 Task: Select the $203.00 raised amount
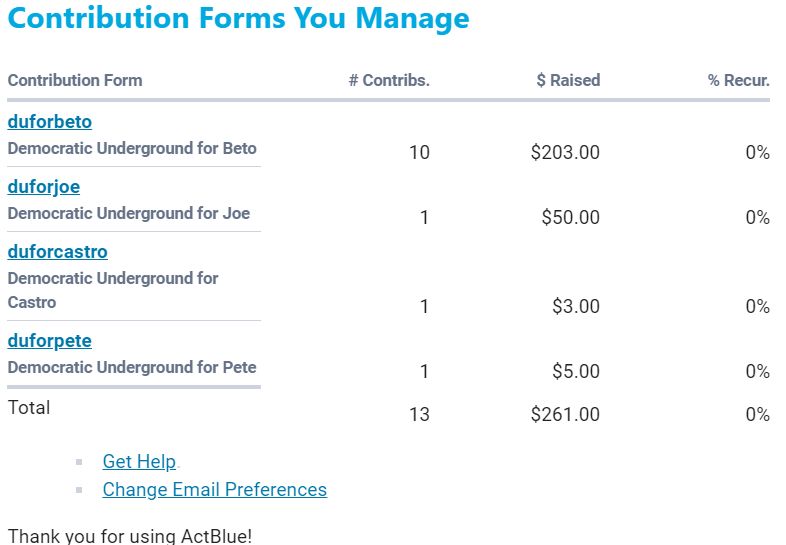[x=565, y=153]
